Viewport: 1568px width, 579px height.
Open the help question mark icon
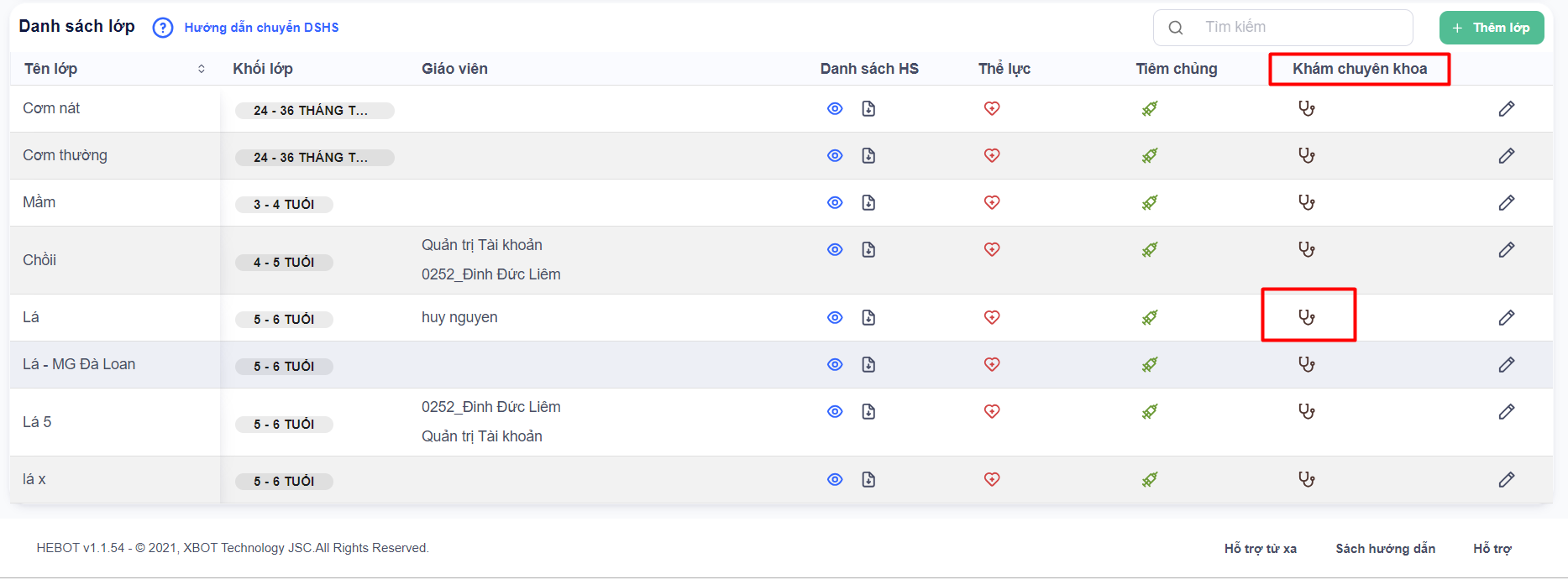(x=162, y=28)
